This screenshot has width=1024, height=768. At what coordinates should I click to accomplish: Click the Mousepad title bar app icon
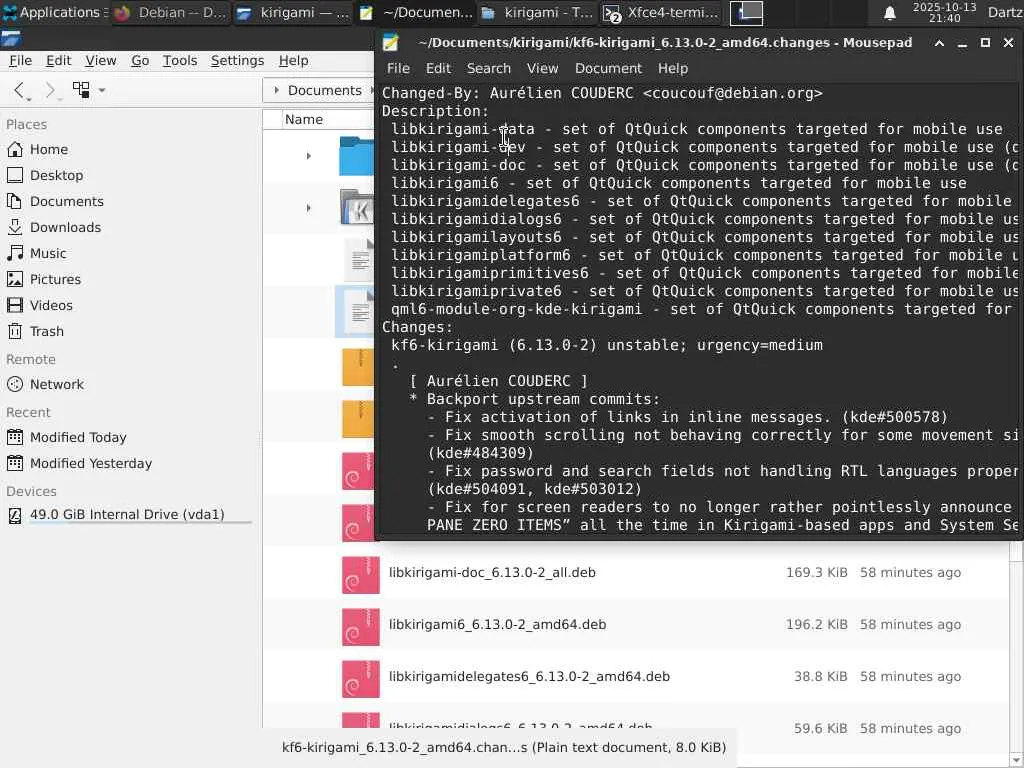(391, 42)
